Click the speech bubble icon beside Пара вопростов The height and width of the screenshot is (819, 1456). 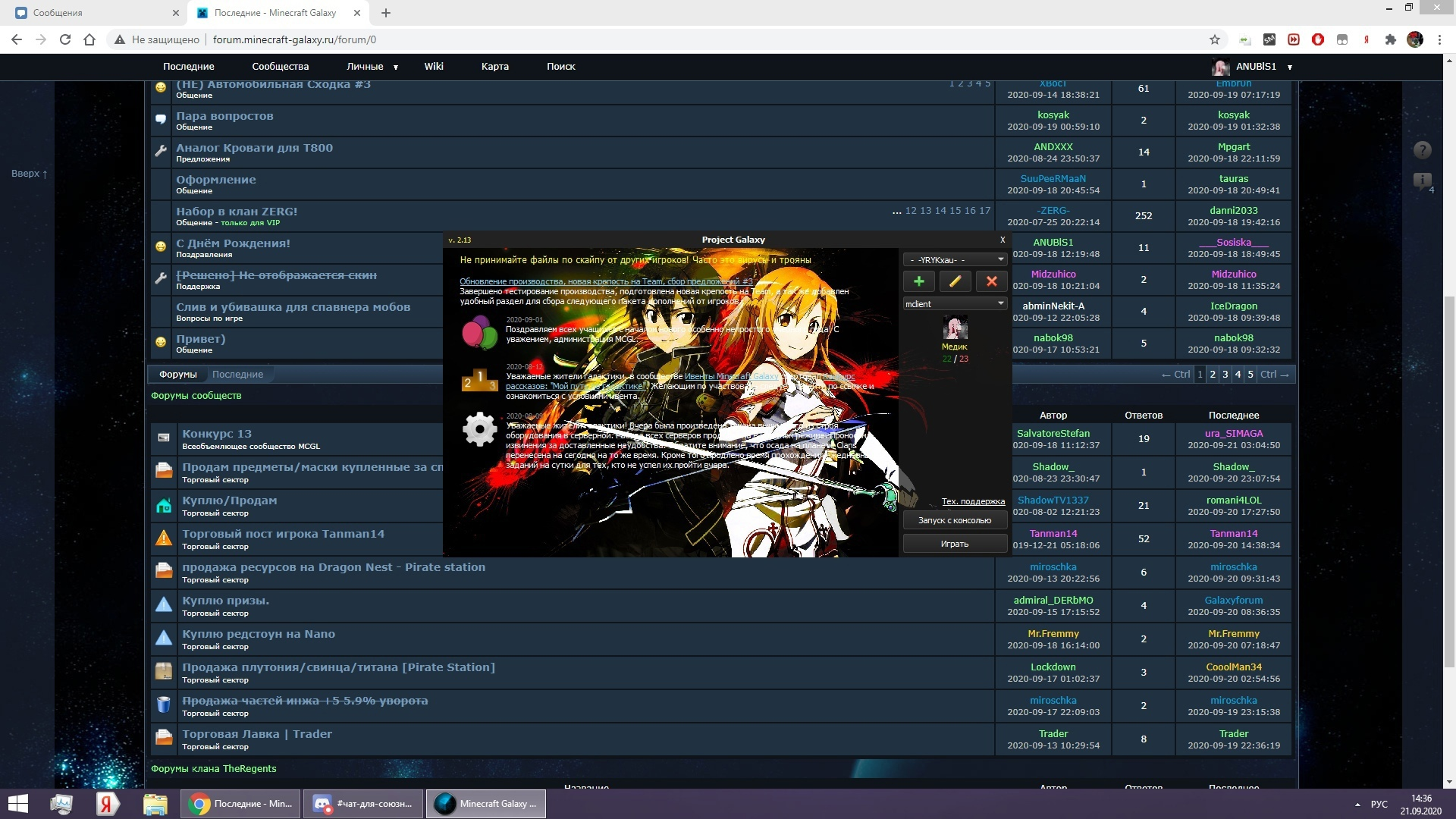161,120
